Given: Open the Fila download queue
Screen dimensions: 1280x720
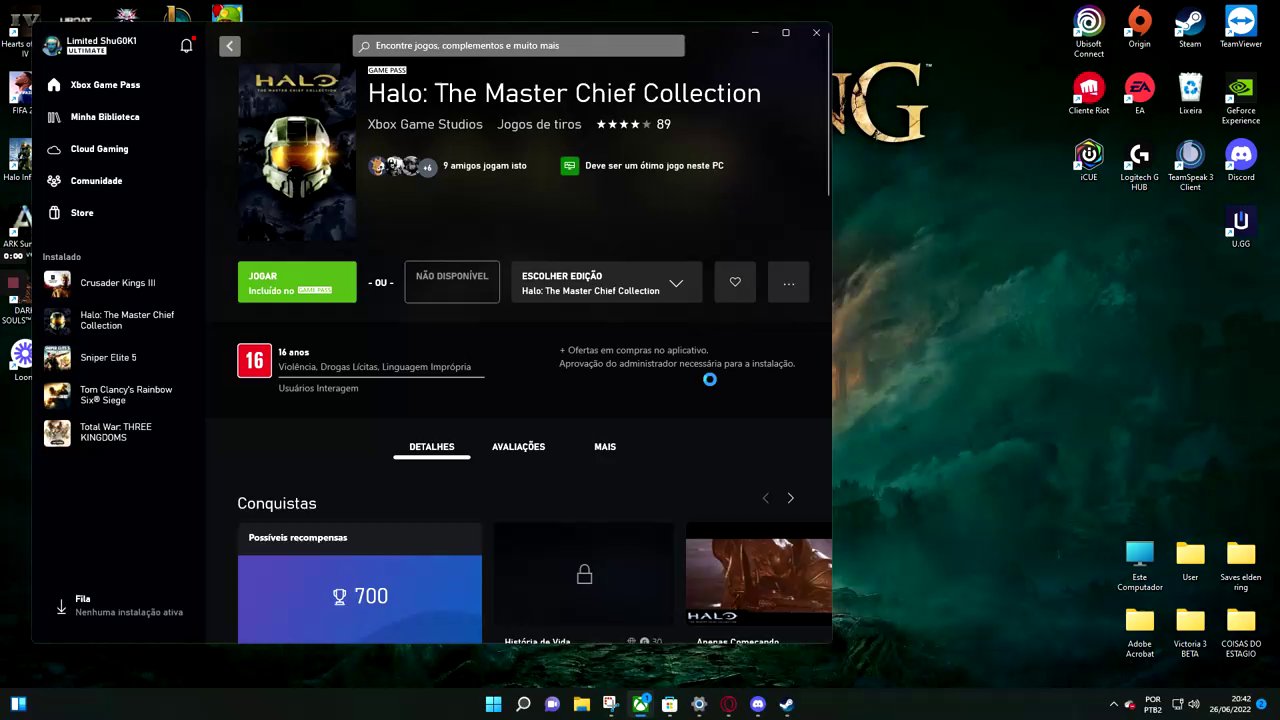Looking at the screenshot, I should pos(120,606).
